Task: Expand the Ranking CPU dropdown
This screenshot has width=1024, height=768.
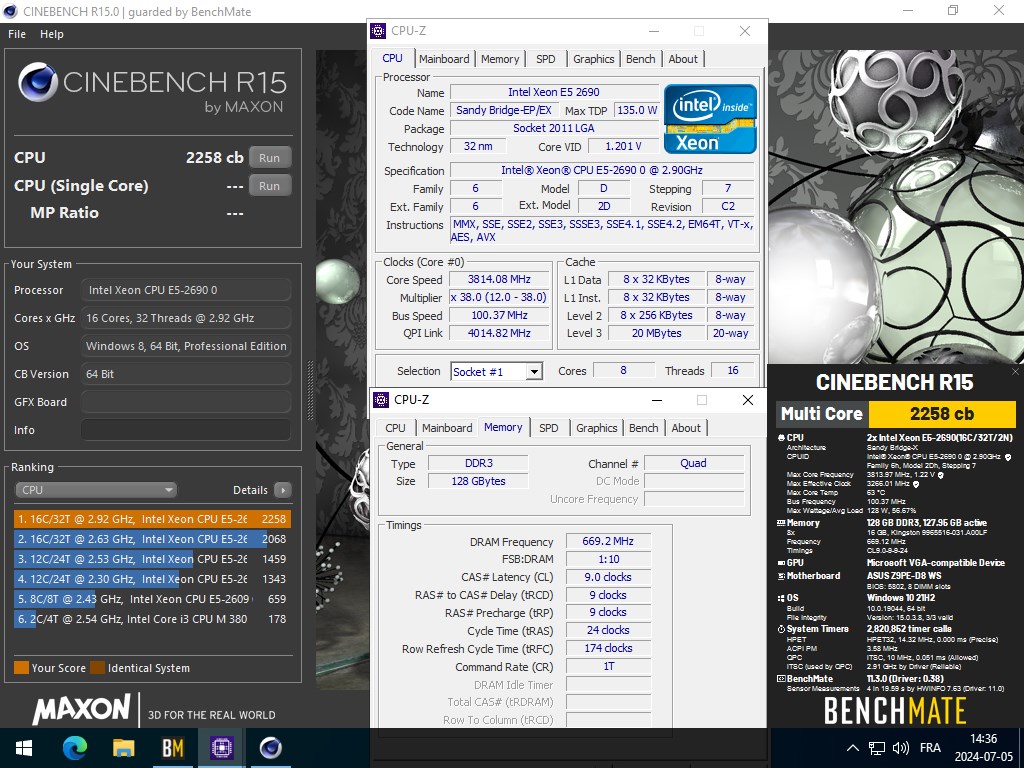Action: pos(96,490)
